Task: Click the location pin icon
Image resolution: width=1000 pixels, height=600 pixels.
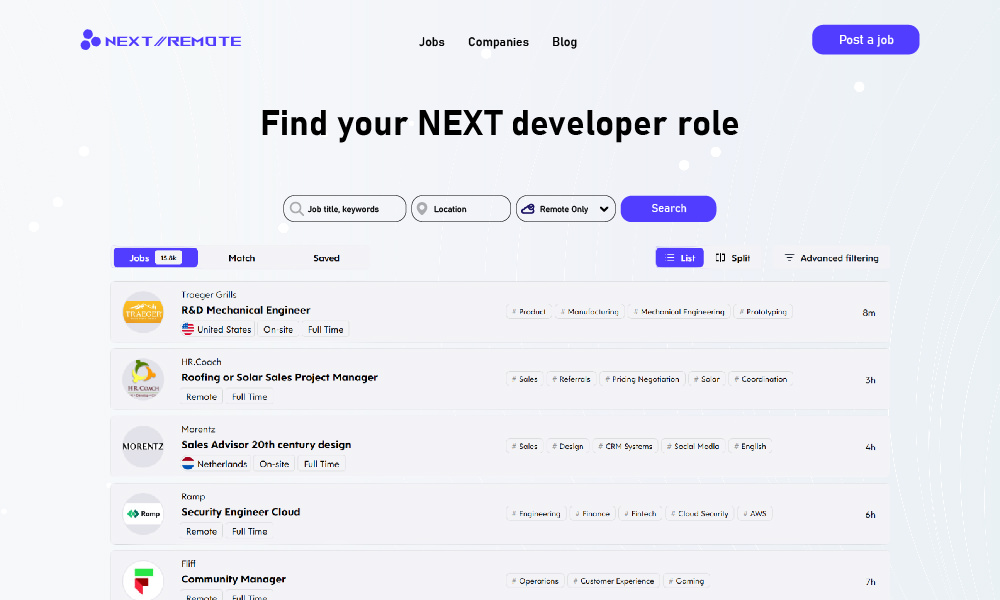Action: (x=425, y=208)
